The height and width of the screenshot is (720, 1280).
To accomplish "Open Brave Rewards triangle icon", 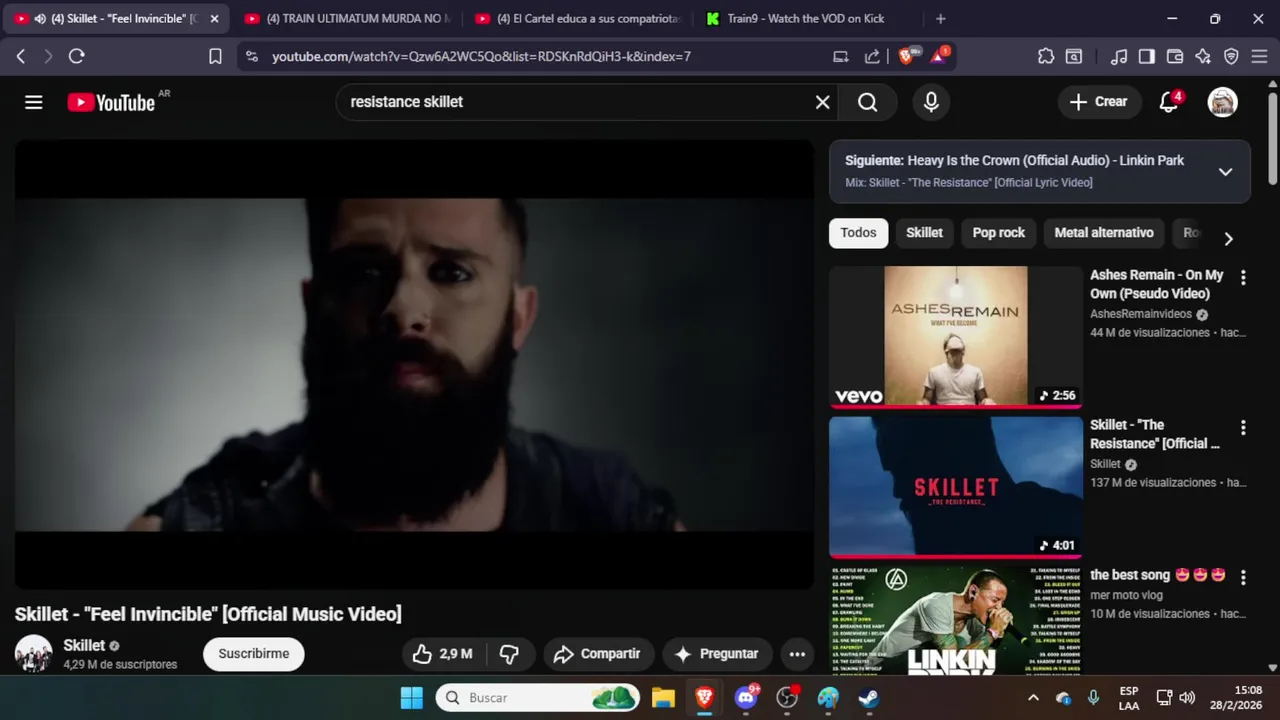I will [938, 56].
